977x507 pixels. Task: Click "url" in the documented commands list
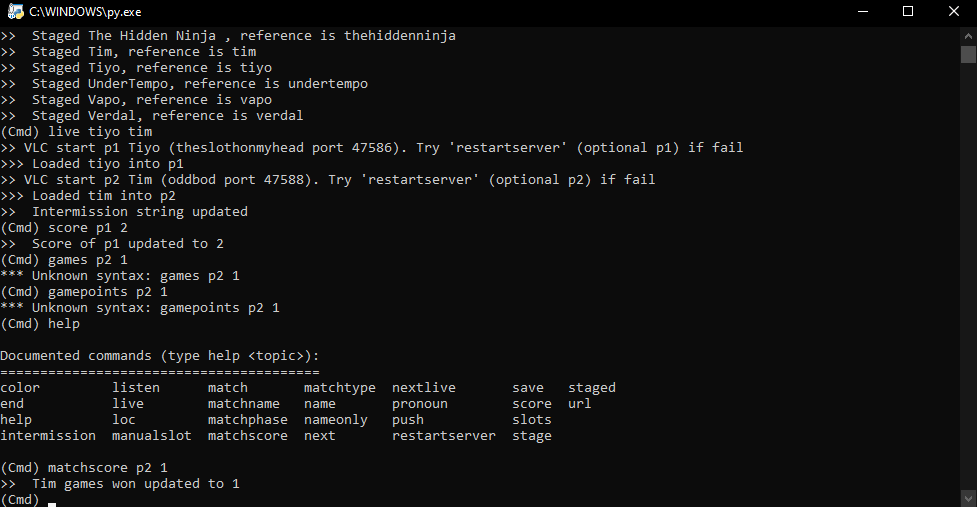579,404
